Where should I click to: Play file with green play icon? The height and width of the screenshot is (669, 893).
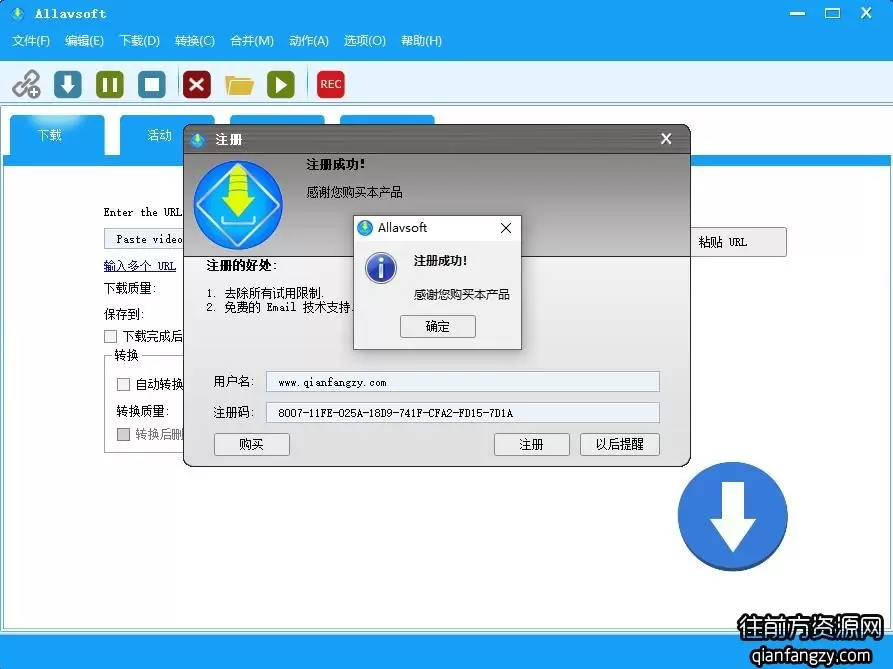coord(281,84)
